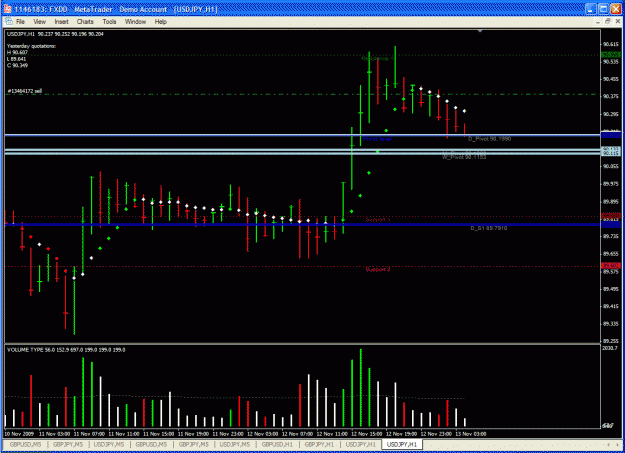The width and height of the screenshot is (625, 453).
Task: Open the View menu
Action: coord(39,22)
